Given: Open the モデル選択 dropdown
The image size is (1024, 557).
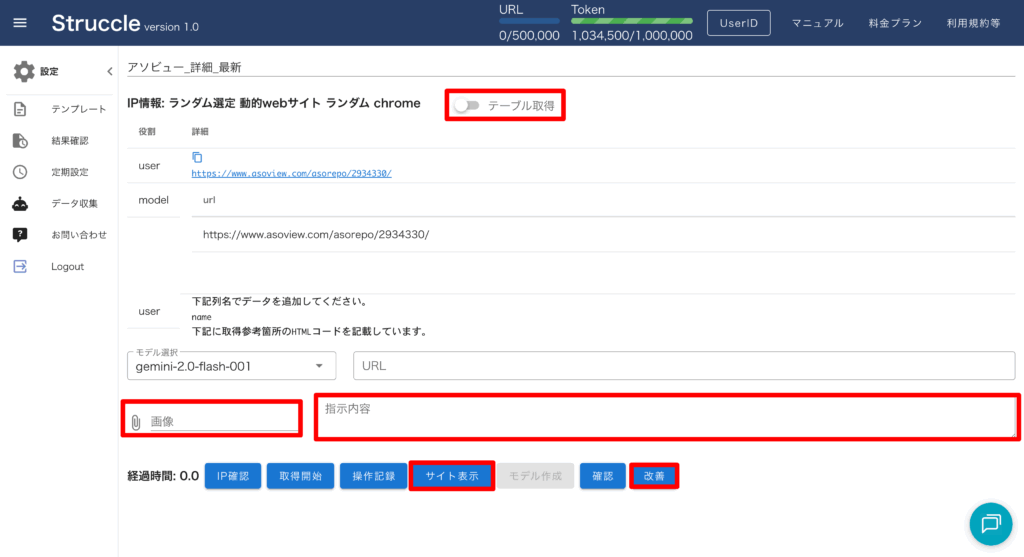Looking at the screenshot, I should 232,366.
